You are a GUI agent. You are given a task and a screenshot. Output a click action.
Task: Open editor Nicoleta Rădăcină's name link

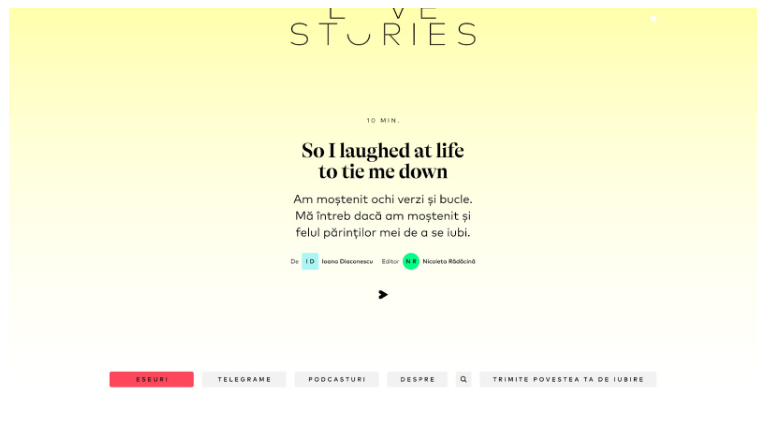tap(449, 262)
